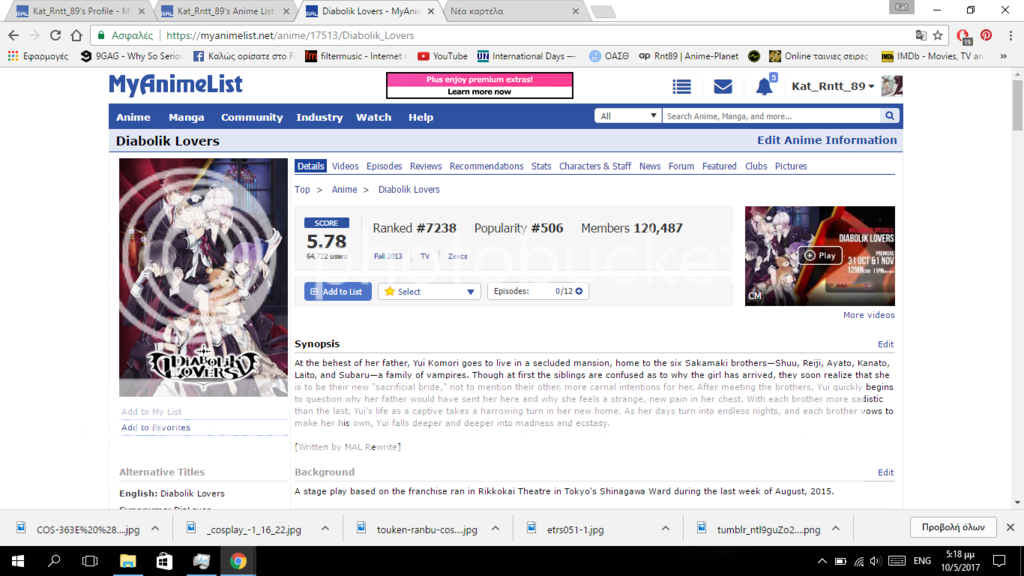Click the Chrome taskbar icon
The width and height of the screenshot is (1024, 576).
238,561
